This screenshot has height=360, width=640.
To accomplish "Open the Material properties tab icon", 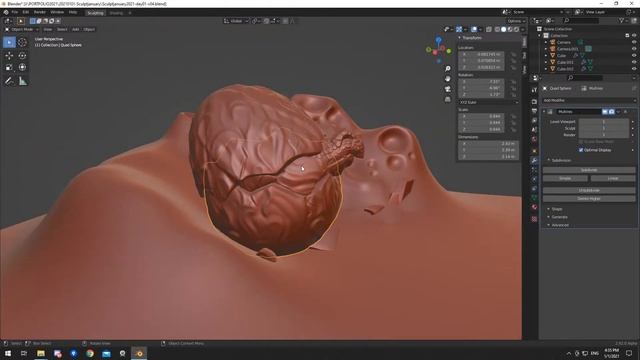I will click(x=534, y=207).
